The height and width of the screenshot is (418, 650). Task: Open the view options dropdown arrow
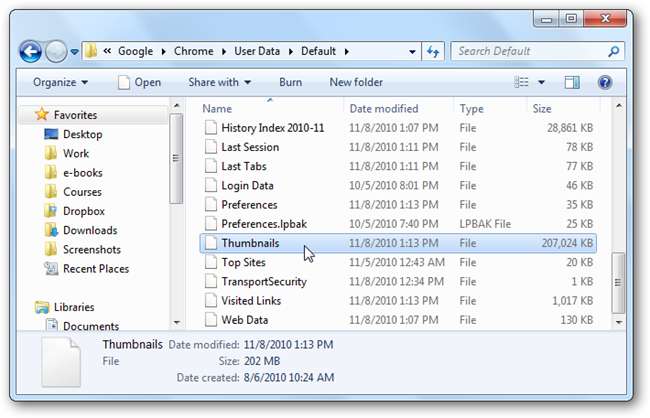point(541,83)
